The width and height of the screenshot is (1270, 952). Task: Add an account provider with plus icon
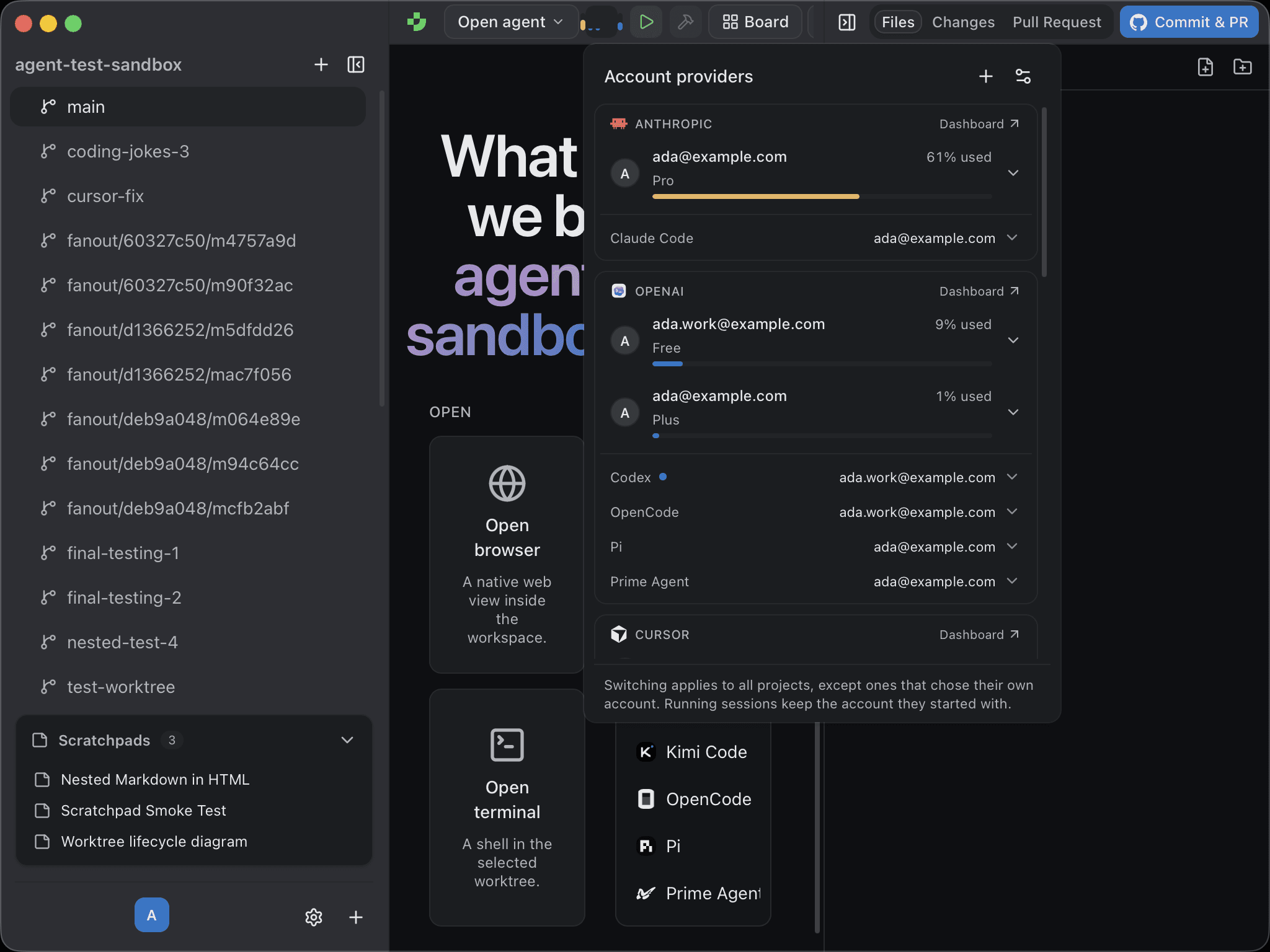click(986, 76)
